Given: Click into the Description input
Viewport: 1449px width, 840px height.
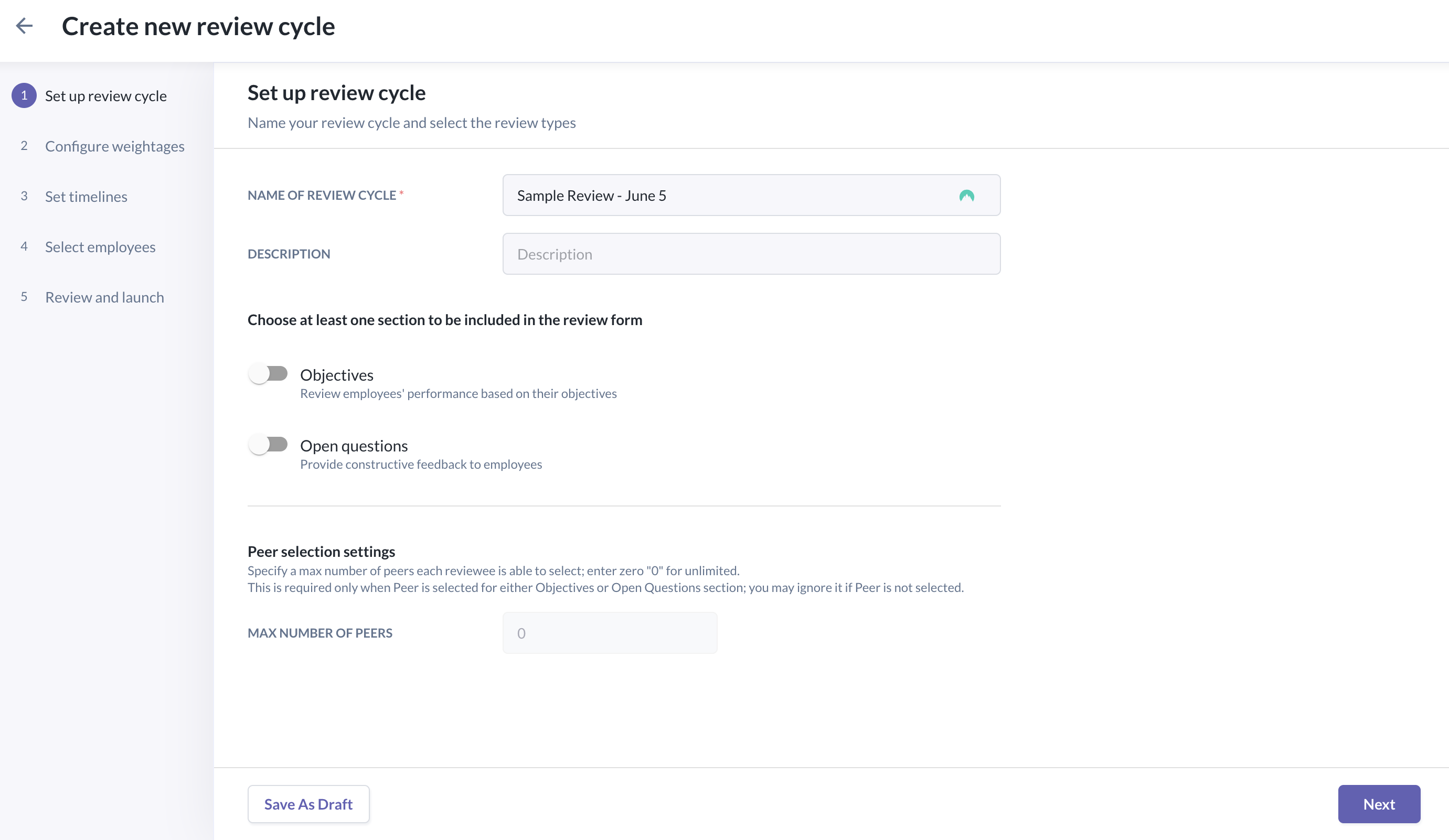Looking at the screenshot, I should tap(751, 254).
